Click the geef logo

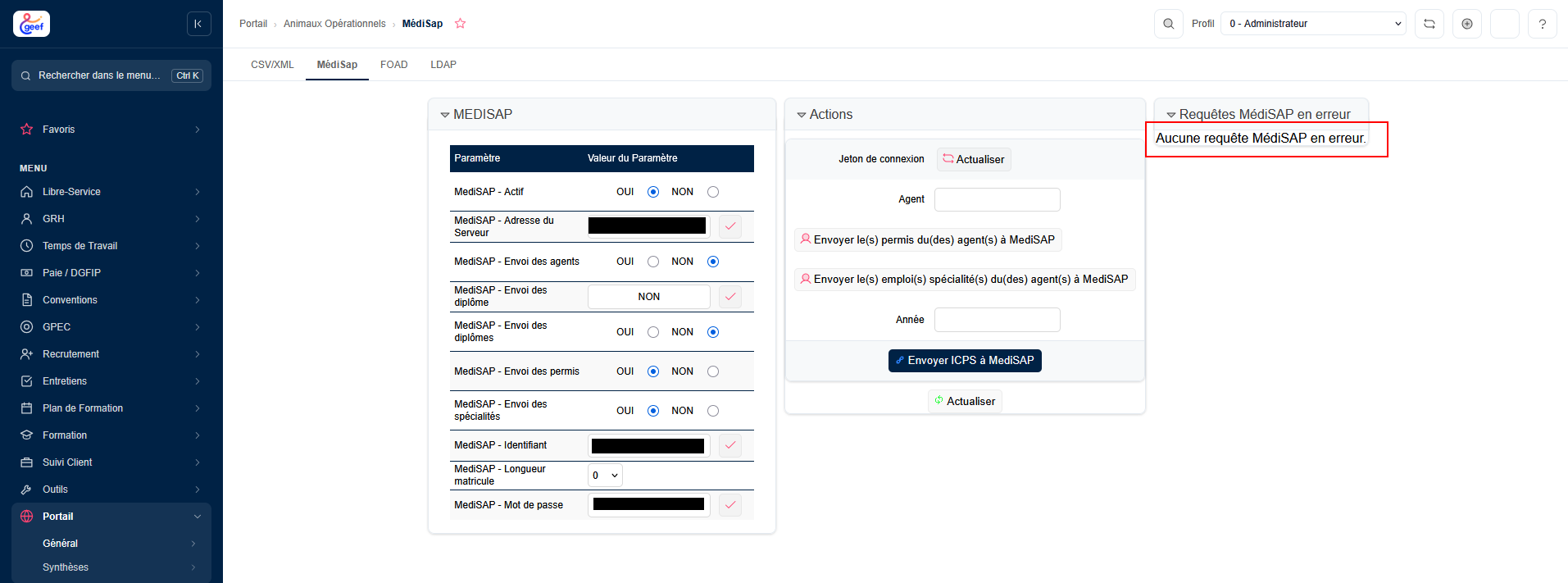[31, 24]
